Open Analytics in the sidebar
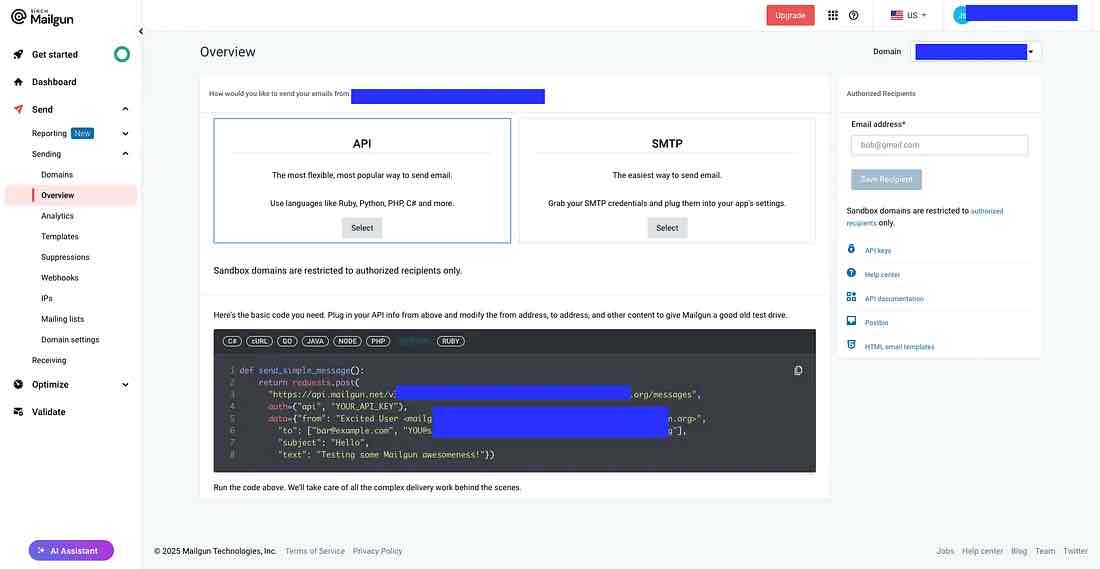The width and height of the screenshot is (1100, 569). (58, 216)
